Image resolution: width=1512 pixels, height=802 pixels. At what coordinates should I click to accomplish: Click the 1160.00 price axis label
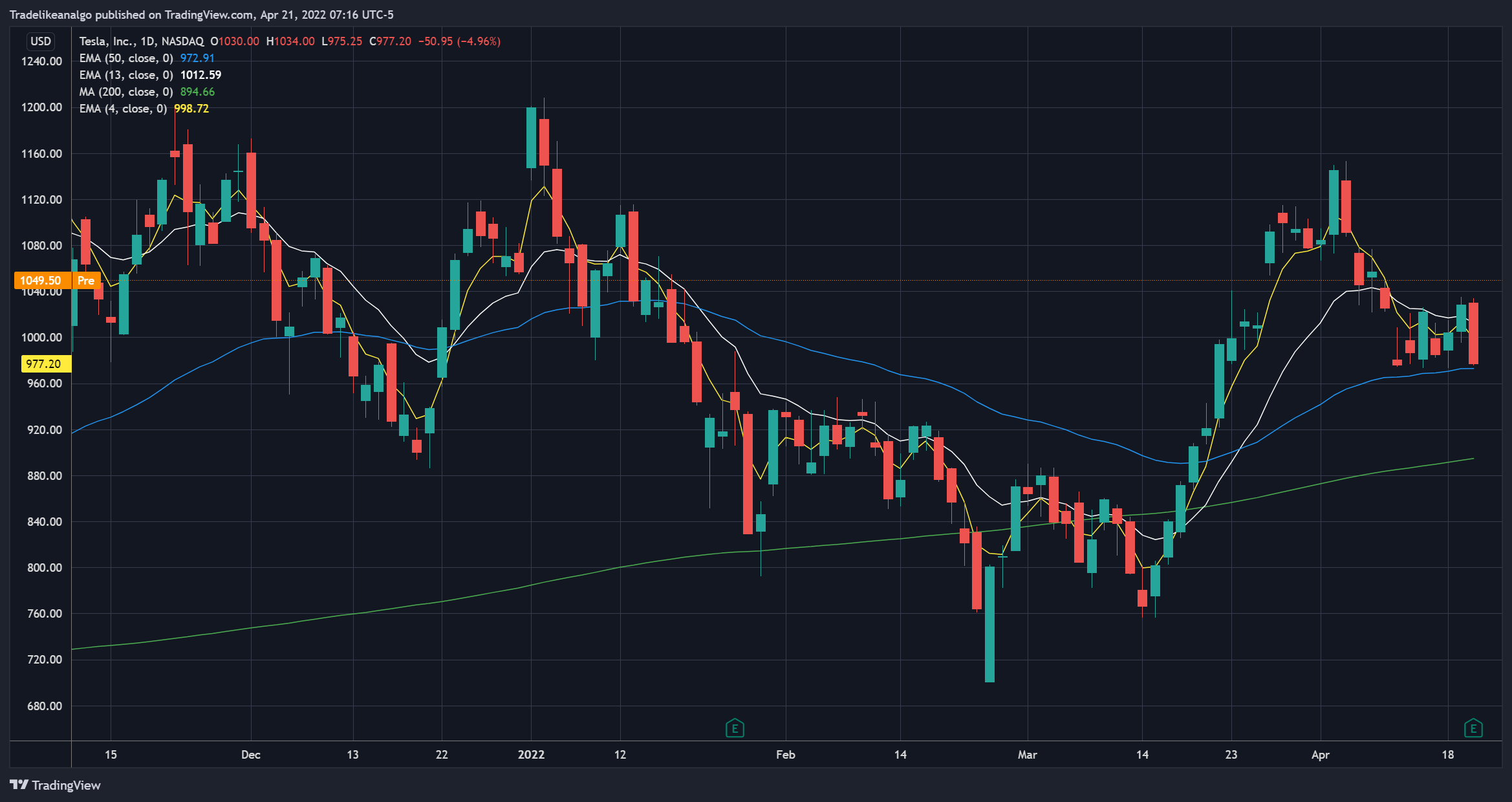click(x=41, y=154)
